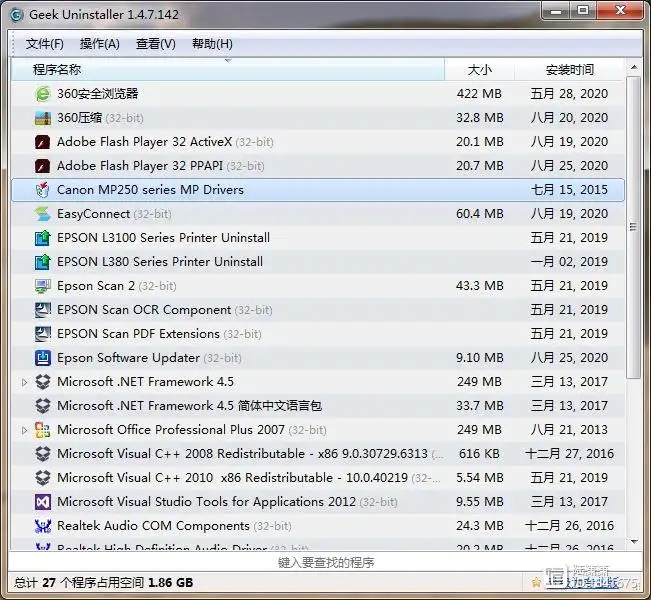Click the 422 MB size value
651x600 pixels.
pyautogui.click(x=479, y=94)
